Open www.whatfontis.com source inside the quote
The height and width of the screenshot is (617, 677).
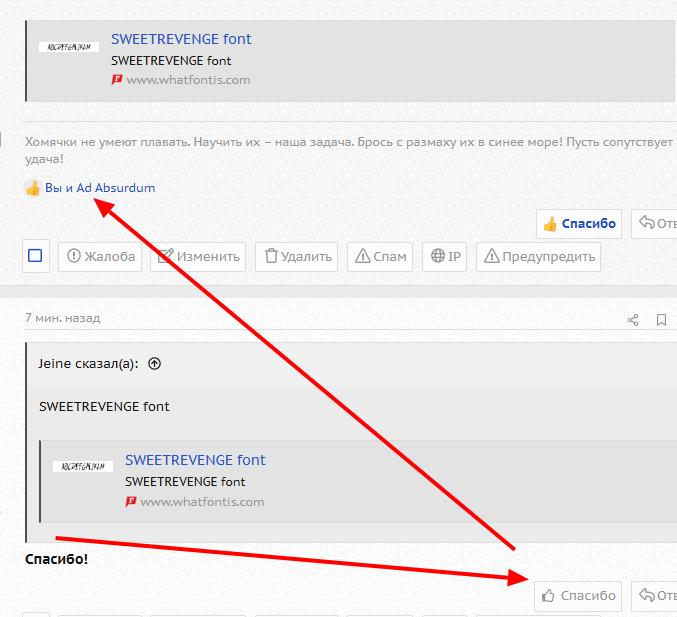202,502
